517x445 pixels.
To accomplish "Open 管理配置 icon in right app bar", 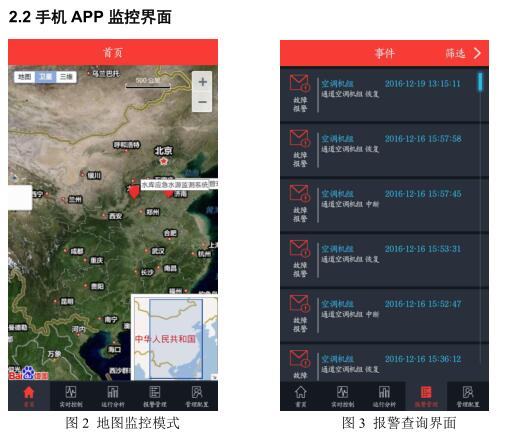I will pos(468,396).
